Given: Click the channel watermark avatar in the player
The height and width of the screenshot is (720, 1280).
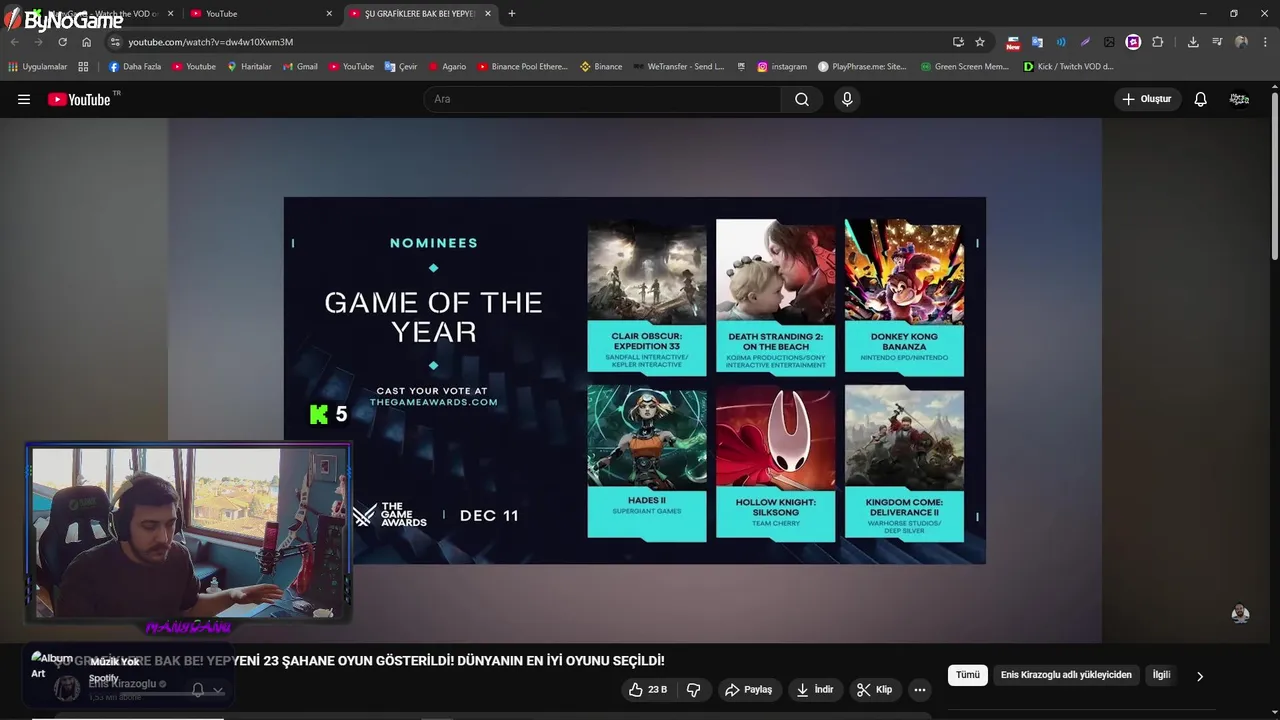Looking at the screenshot, I should [1240, 614].
